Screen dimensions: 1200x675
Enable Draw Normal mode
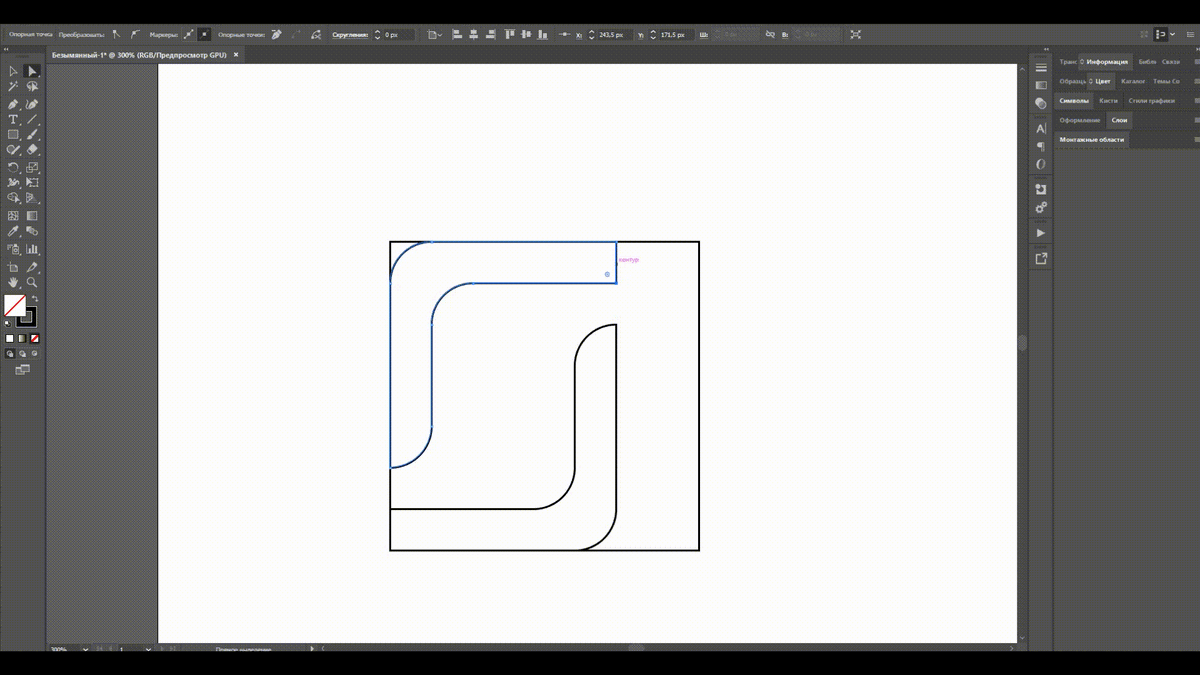pos(10,354)
